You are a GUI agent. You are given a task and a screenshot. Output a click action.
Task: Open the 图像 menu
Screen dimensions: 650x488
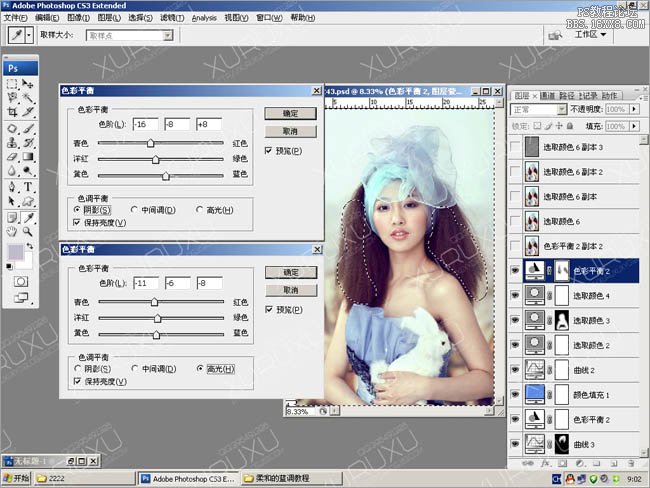coord(78,18)
